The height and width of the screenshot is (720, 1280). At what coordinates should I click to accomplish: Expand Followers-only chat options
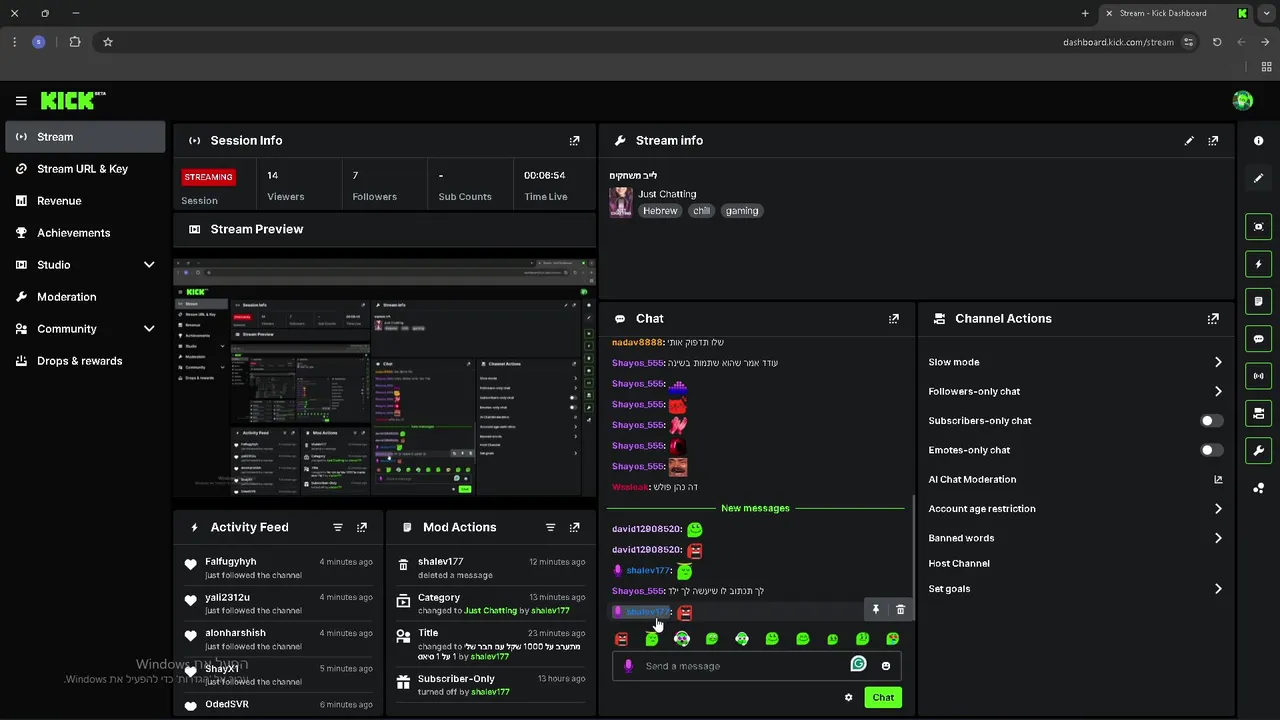1218,391
